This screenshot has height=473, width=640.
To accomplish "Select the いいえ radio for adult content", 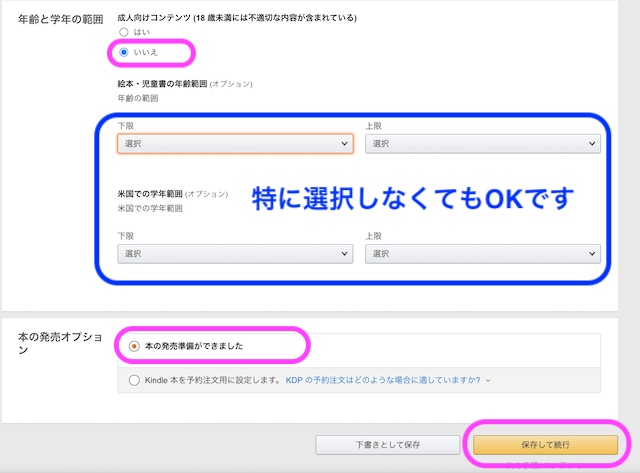I will click(124, 51).
